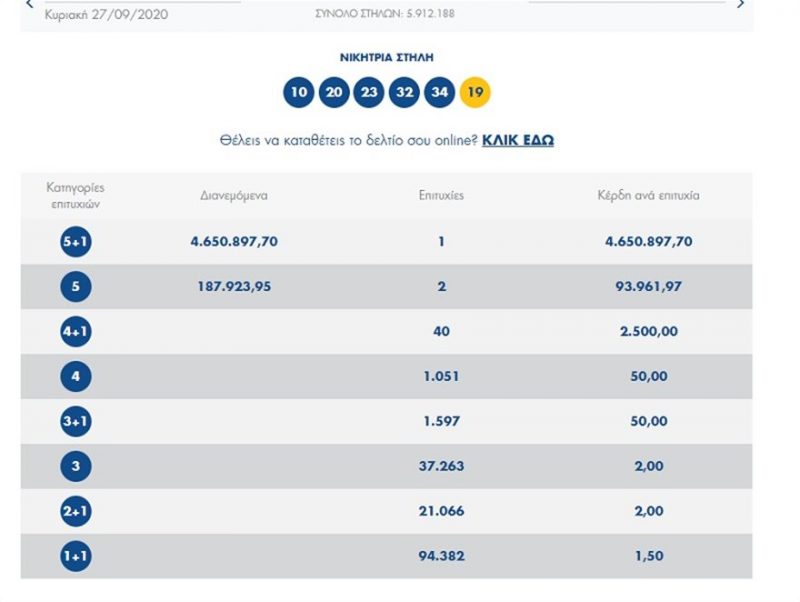Select the number 34 ball
This screenshot has width=800, height=602.
click(439, 93)
